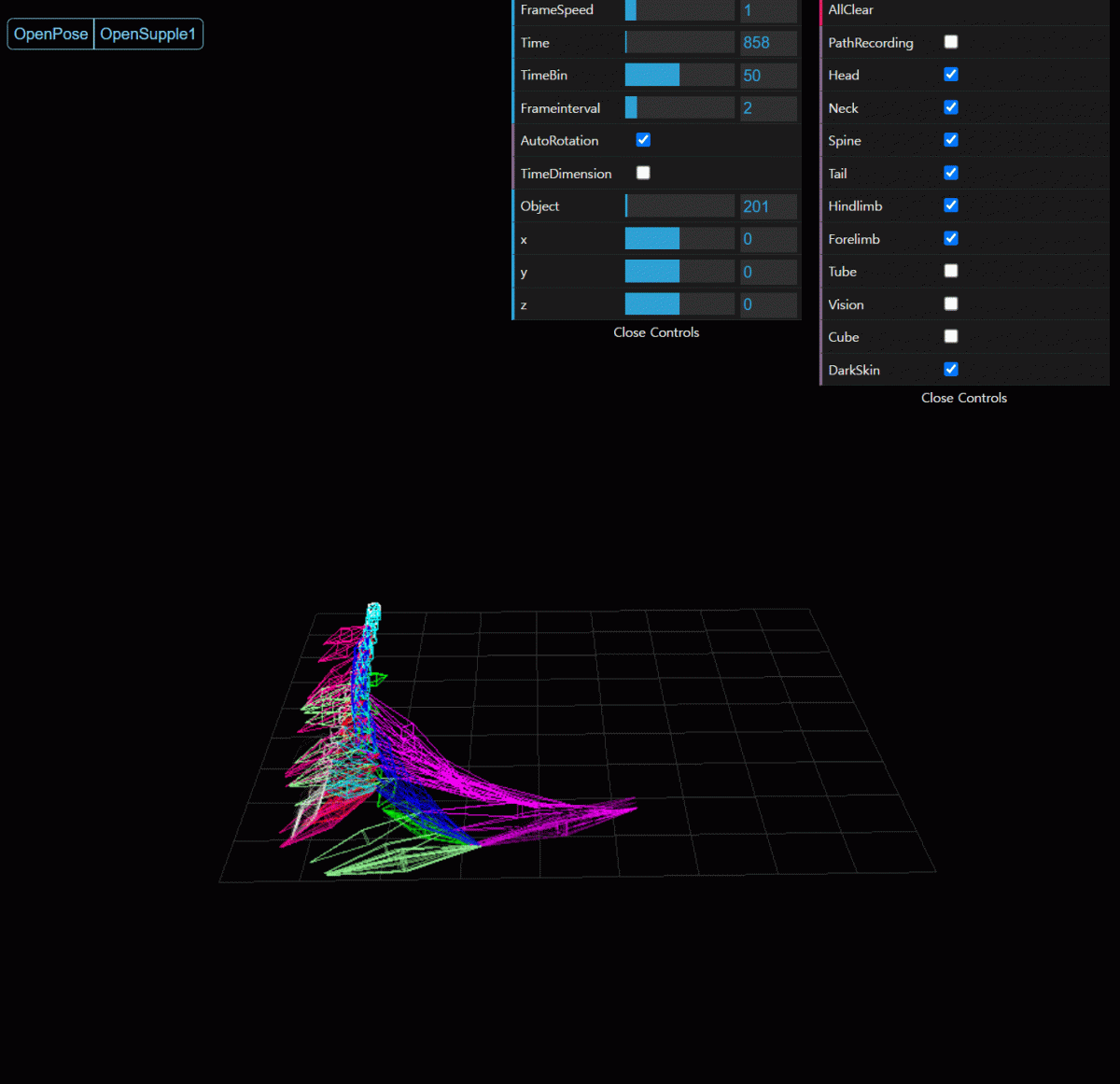Uncheck the Head visibility checkbox

[950, 75]
